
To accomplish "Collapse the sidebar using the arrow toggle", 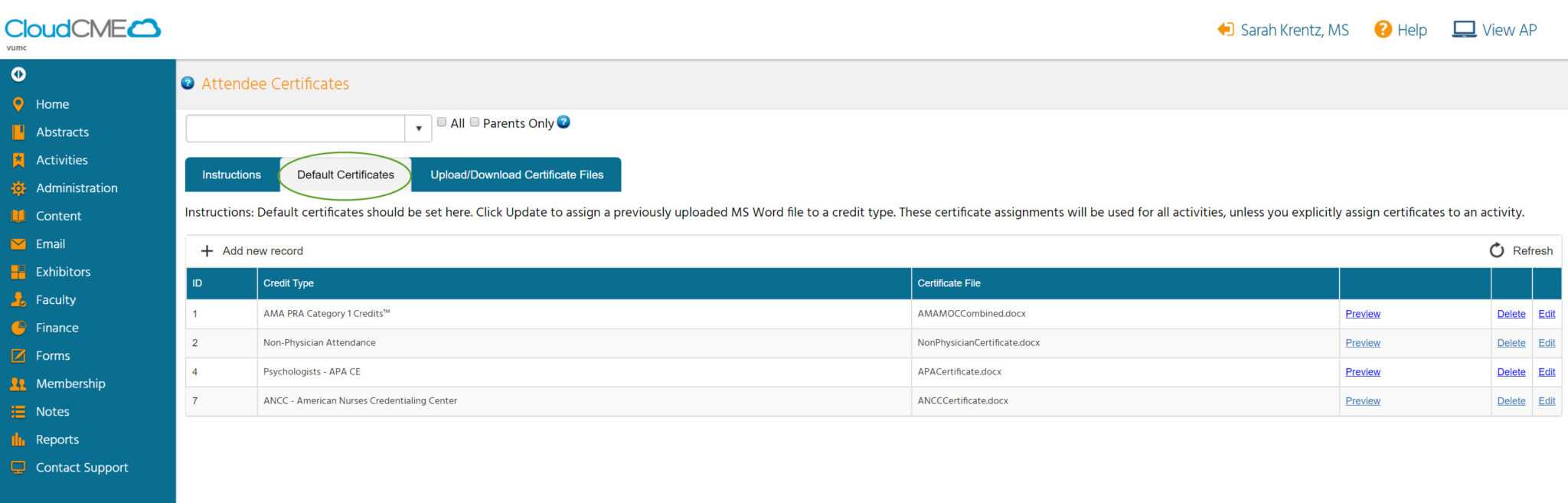I will point(18,73).
